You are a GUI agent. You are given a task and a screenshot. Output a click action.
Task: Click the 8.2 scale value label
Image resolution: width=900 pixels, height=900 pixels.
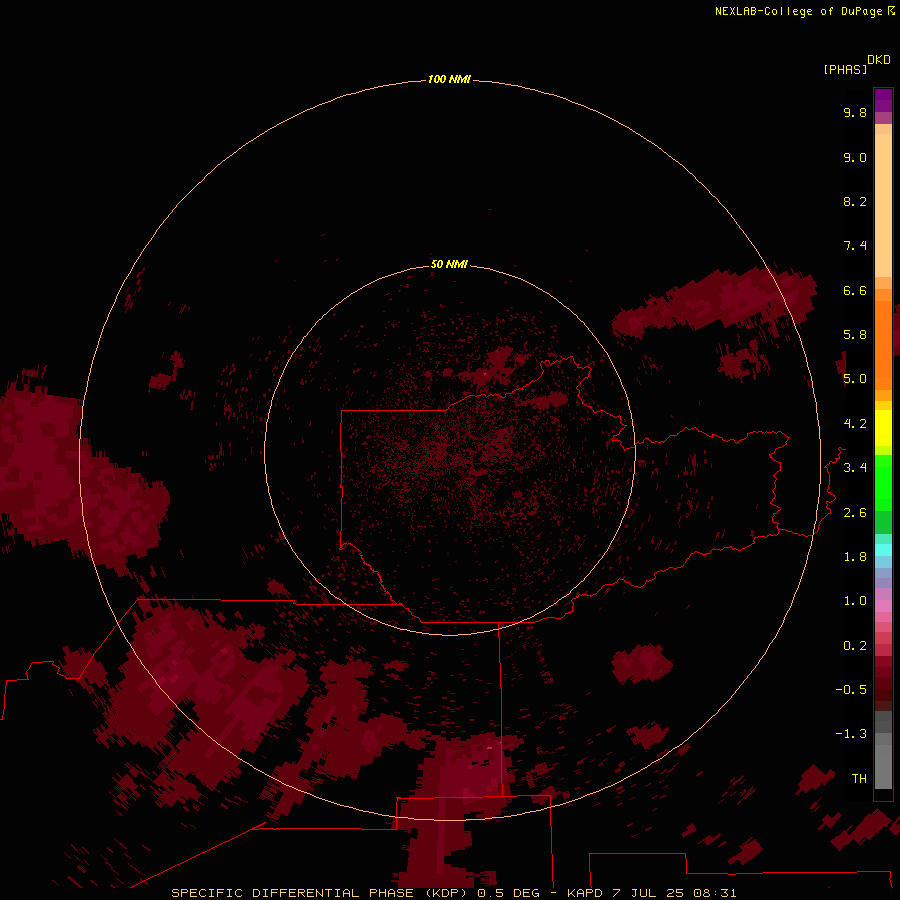855,201
